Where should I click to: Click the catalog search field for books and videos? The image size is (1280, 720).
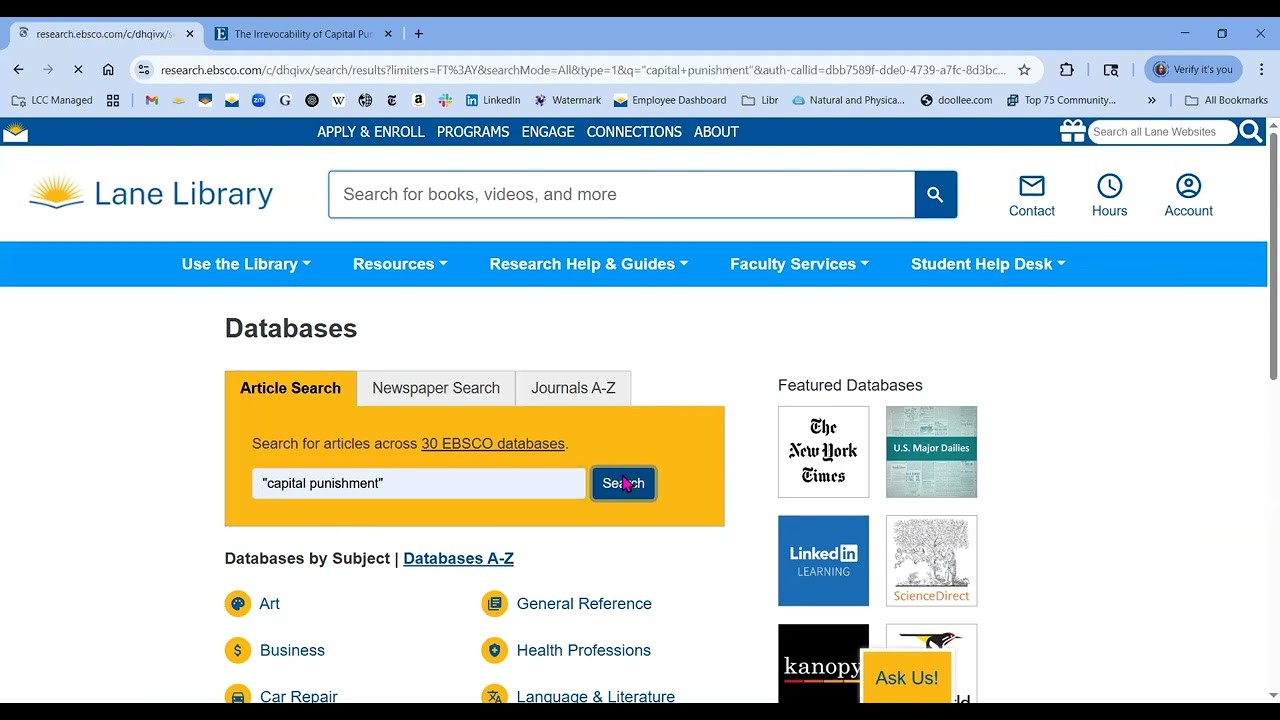621,195
